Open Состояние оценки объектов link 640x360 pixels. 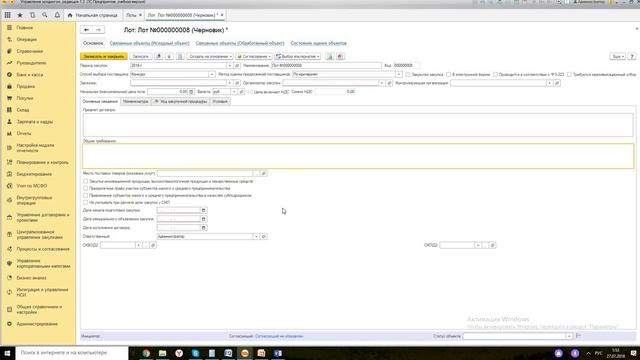[318, 43]
